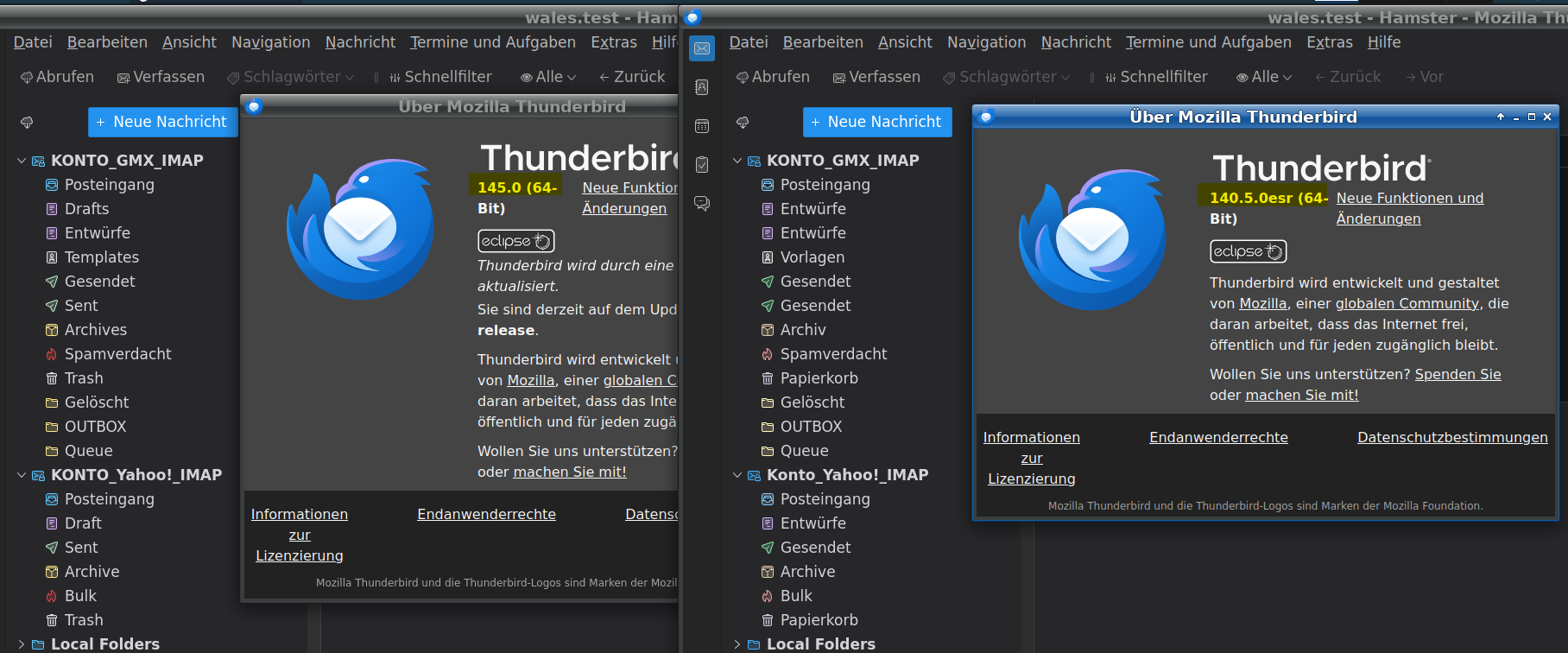
Task: Roll up the About dialog with the up-arrow button
Action: pos(1501,117)
